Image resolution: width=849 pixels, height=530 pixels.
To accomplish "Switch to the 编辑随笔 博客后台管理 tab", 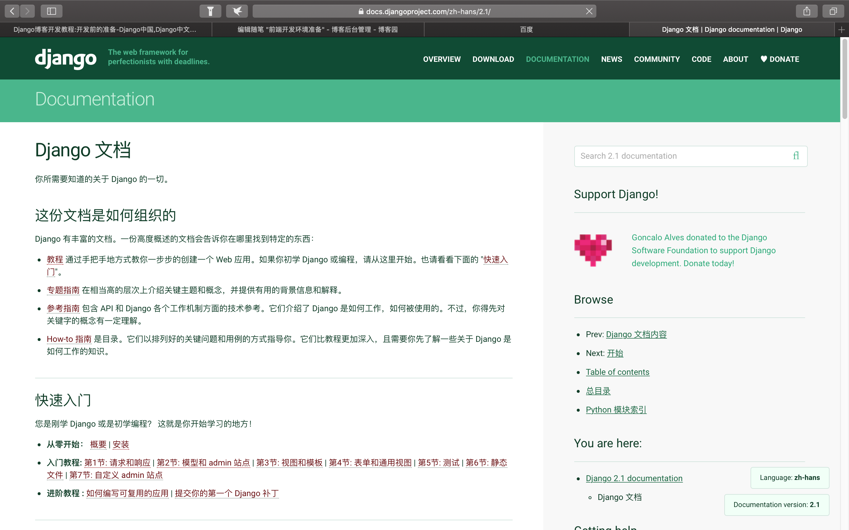I will pos(318,30).
